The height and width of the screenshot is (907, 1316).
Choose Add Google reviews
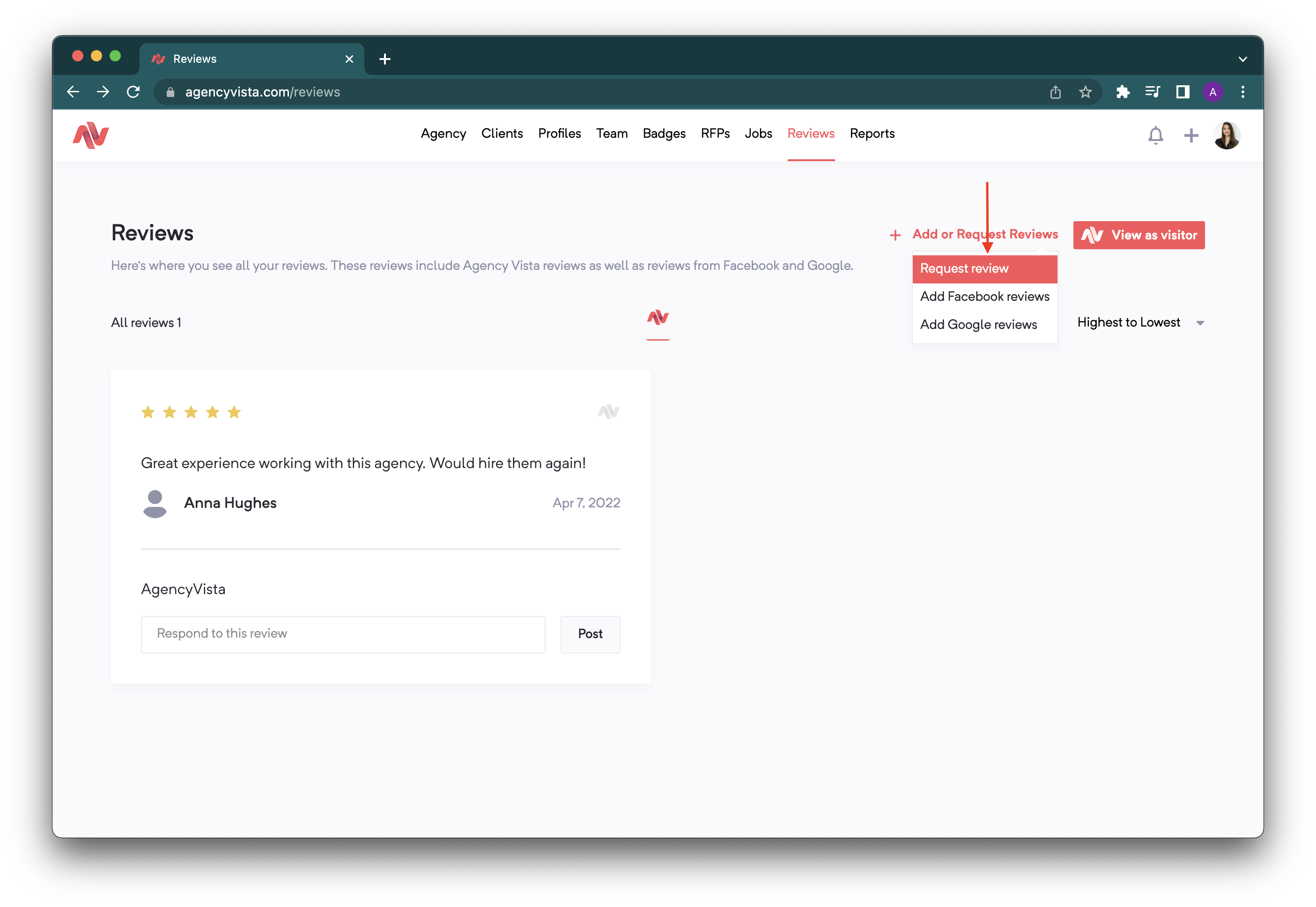984,325
